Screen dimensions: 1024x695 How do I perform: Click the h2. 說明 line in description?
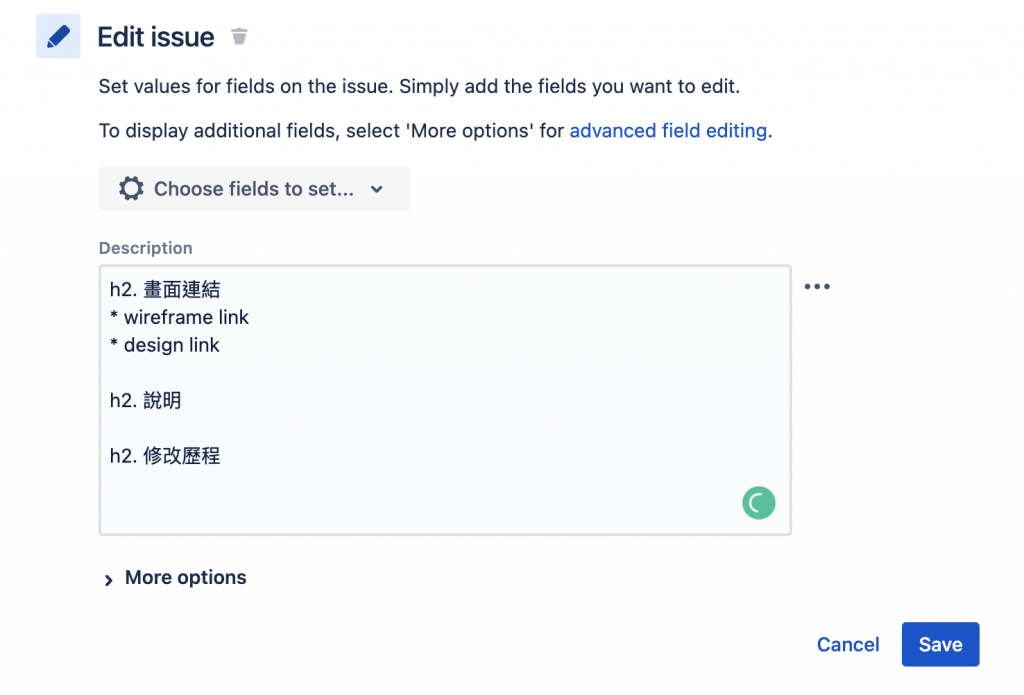(x=146, y=401)
